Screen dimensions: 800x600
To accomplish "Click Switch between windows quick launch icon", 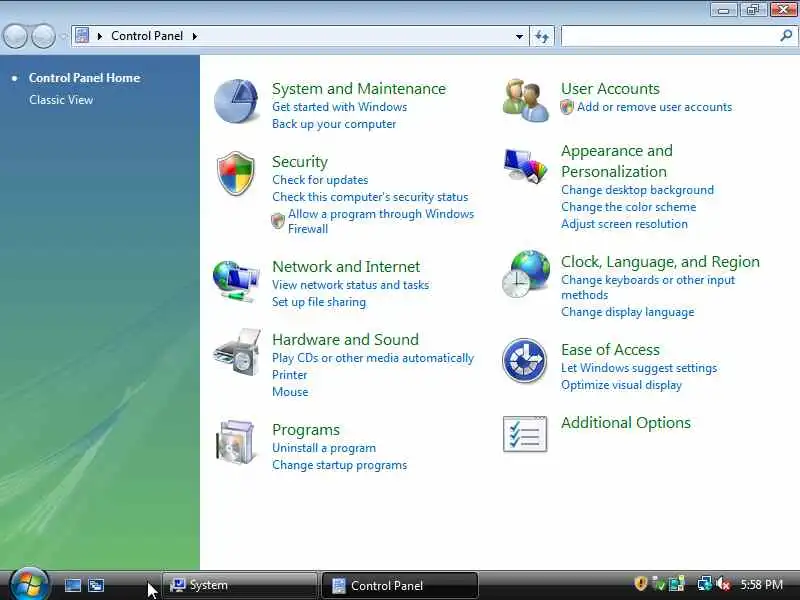I will coord(96,585).
